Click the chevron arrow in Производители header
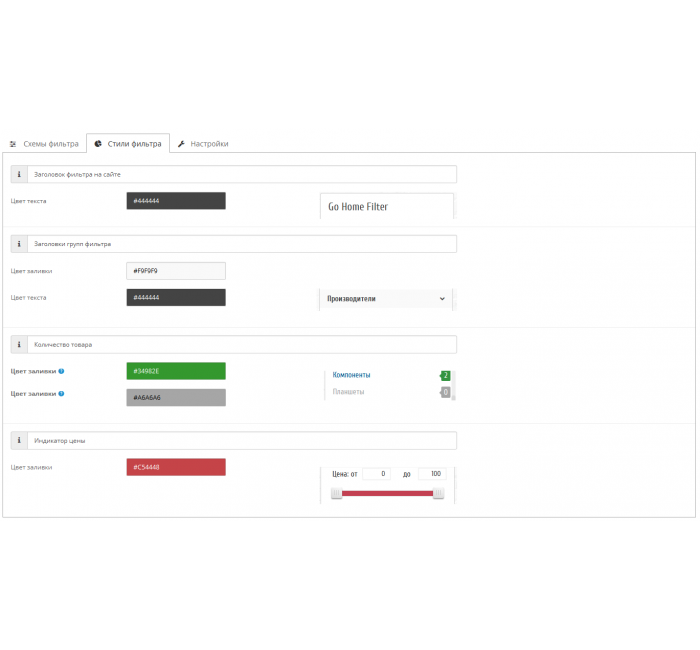 pyautogui.click(x=442, y=299)
